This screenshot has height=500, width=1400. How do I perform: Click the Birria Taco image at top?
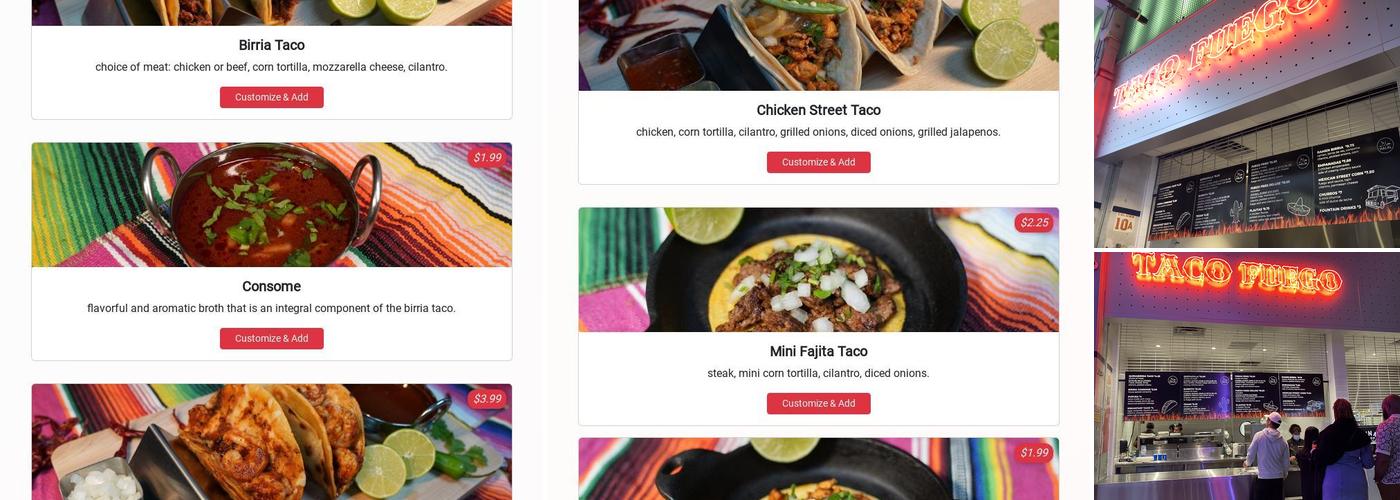point(271,12)
